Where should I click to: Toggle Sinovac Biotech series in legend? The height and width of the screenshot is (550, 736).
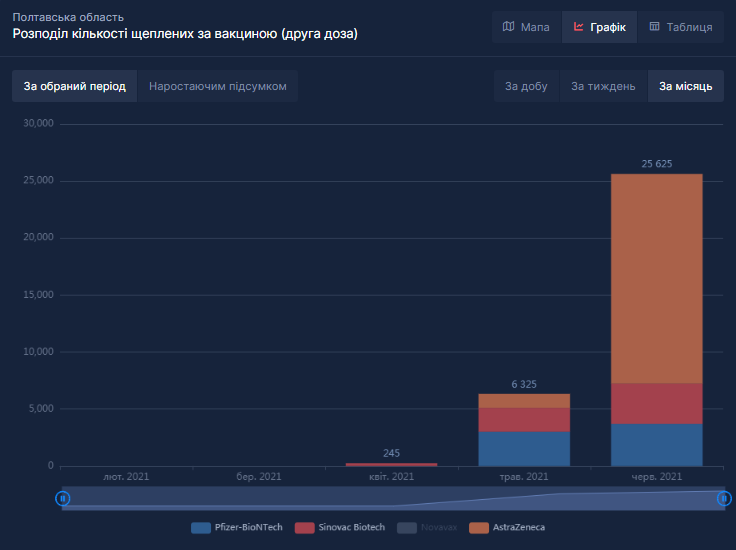(340, 527)
